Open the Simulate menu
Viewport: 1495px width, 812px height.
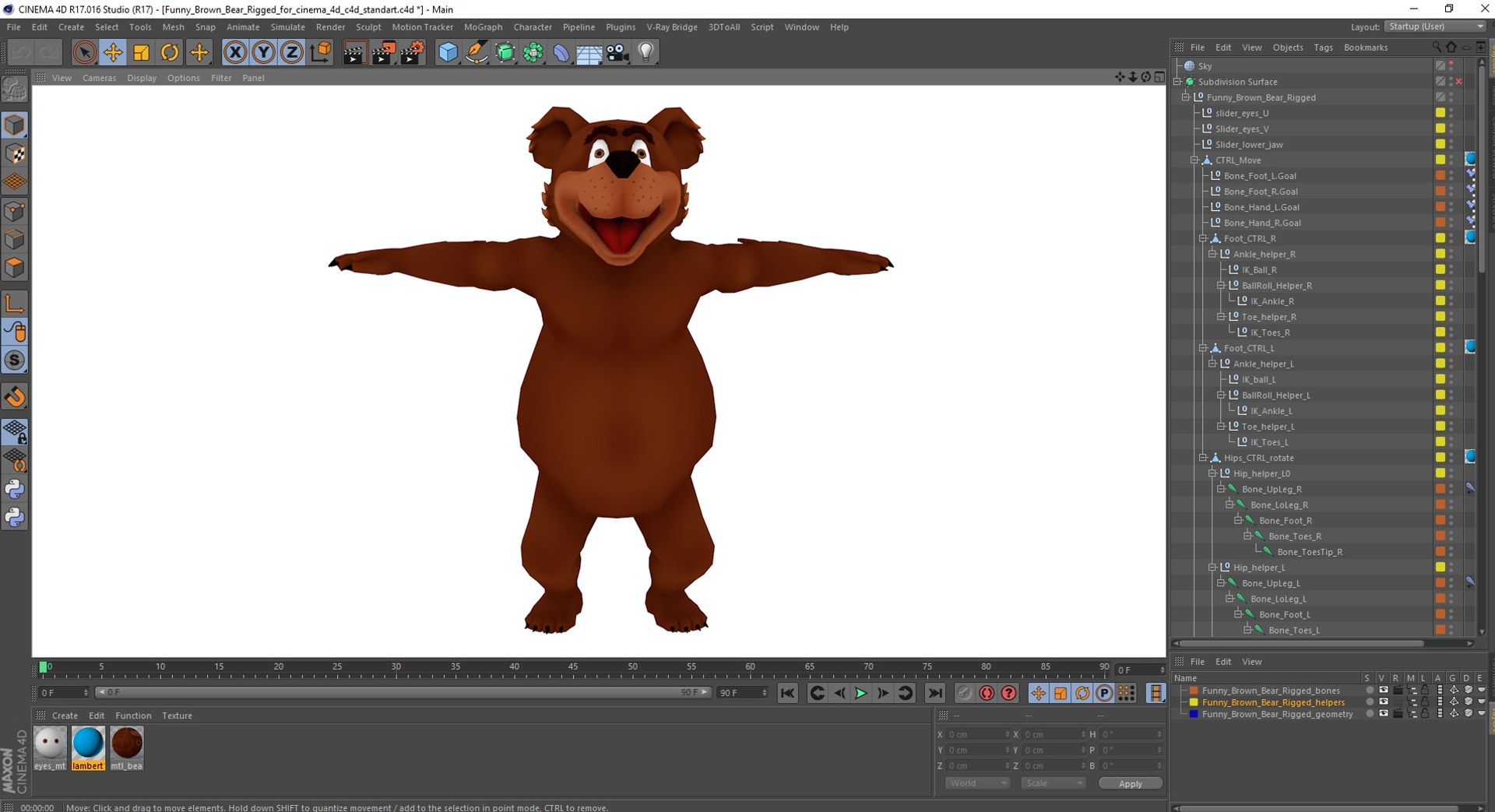pyautogui.click(x=287, y=27)
